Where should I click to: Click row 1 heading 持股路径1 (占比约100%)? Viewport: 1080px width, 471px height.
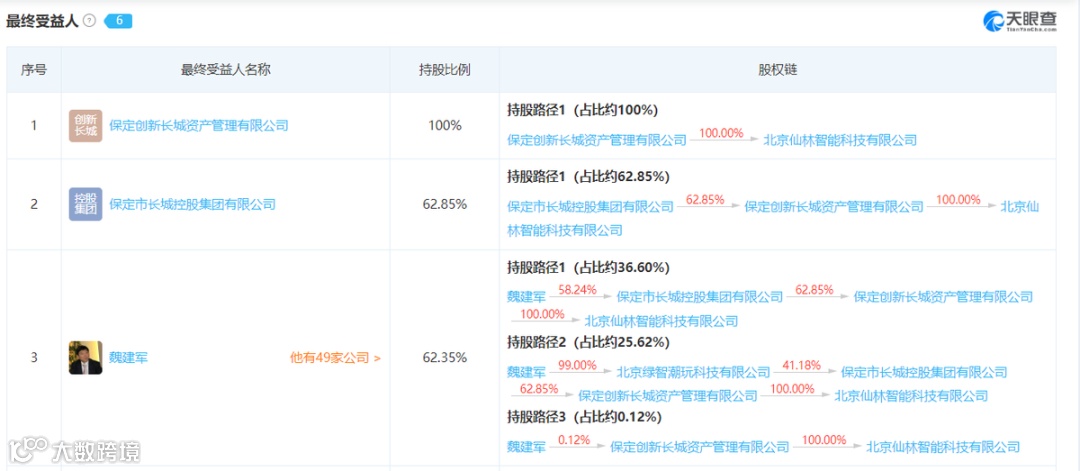[583, 109]
